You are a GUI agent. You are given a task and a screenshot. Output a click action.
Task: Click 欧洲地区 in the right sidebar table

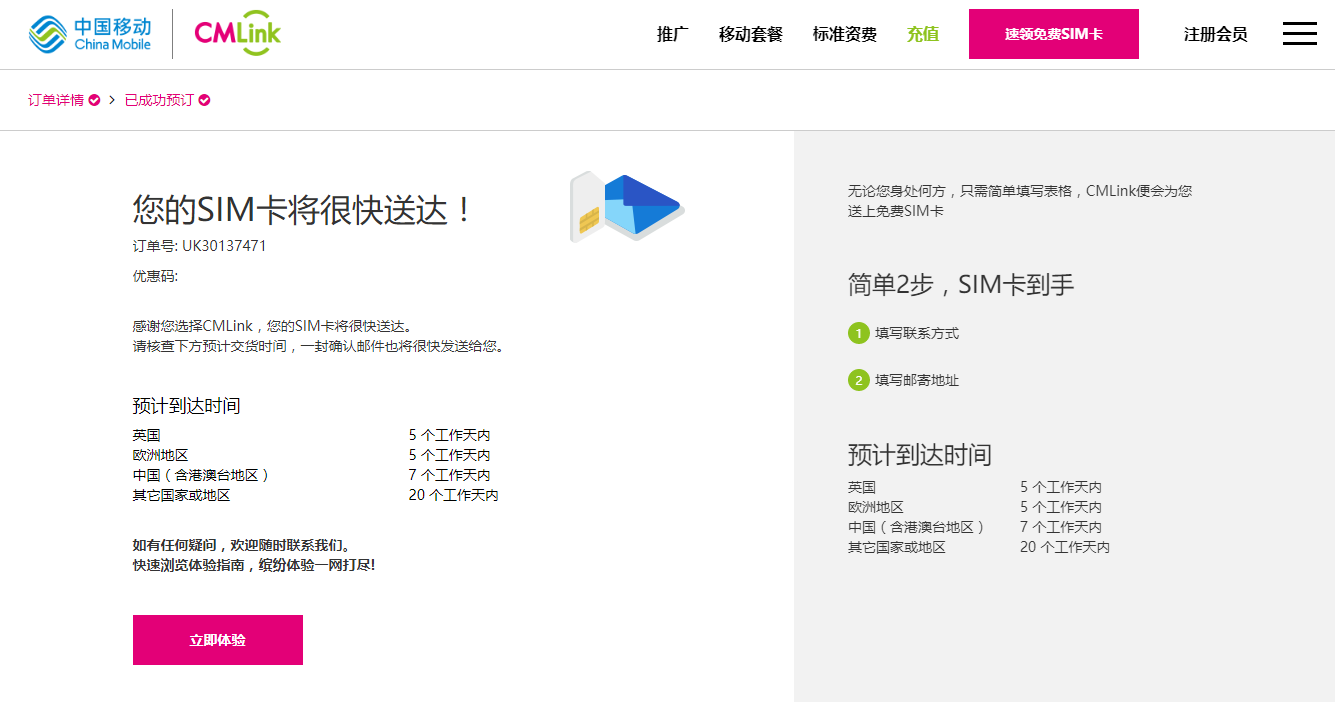[x=876, y=507]
